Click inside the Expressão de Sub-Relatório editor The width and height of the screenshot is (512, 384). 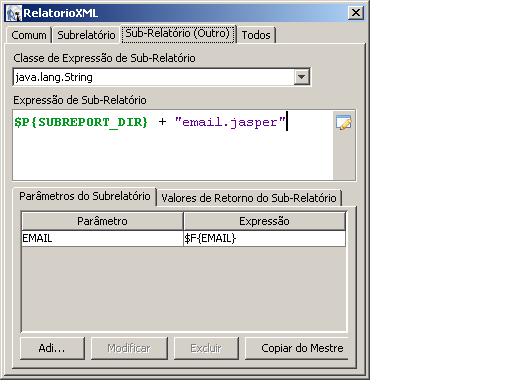click(173, 145)
